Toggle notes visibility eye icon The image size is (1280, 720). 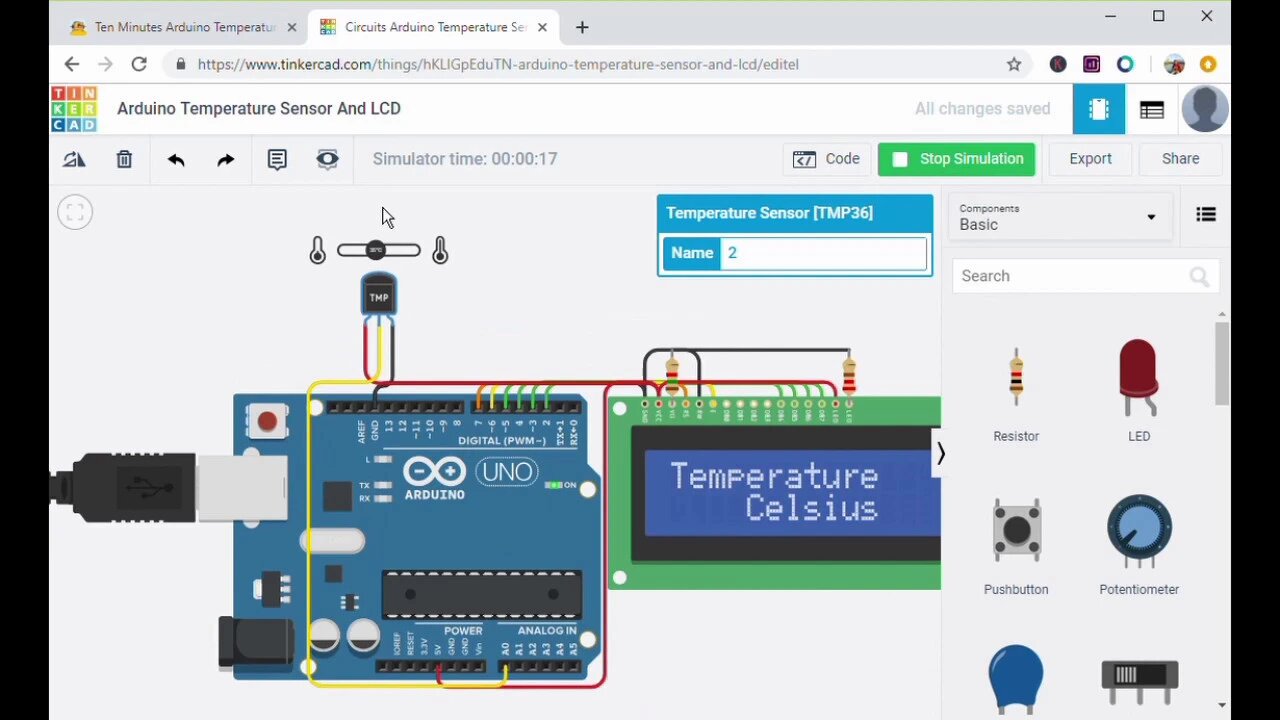(327, 159)
